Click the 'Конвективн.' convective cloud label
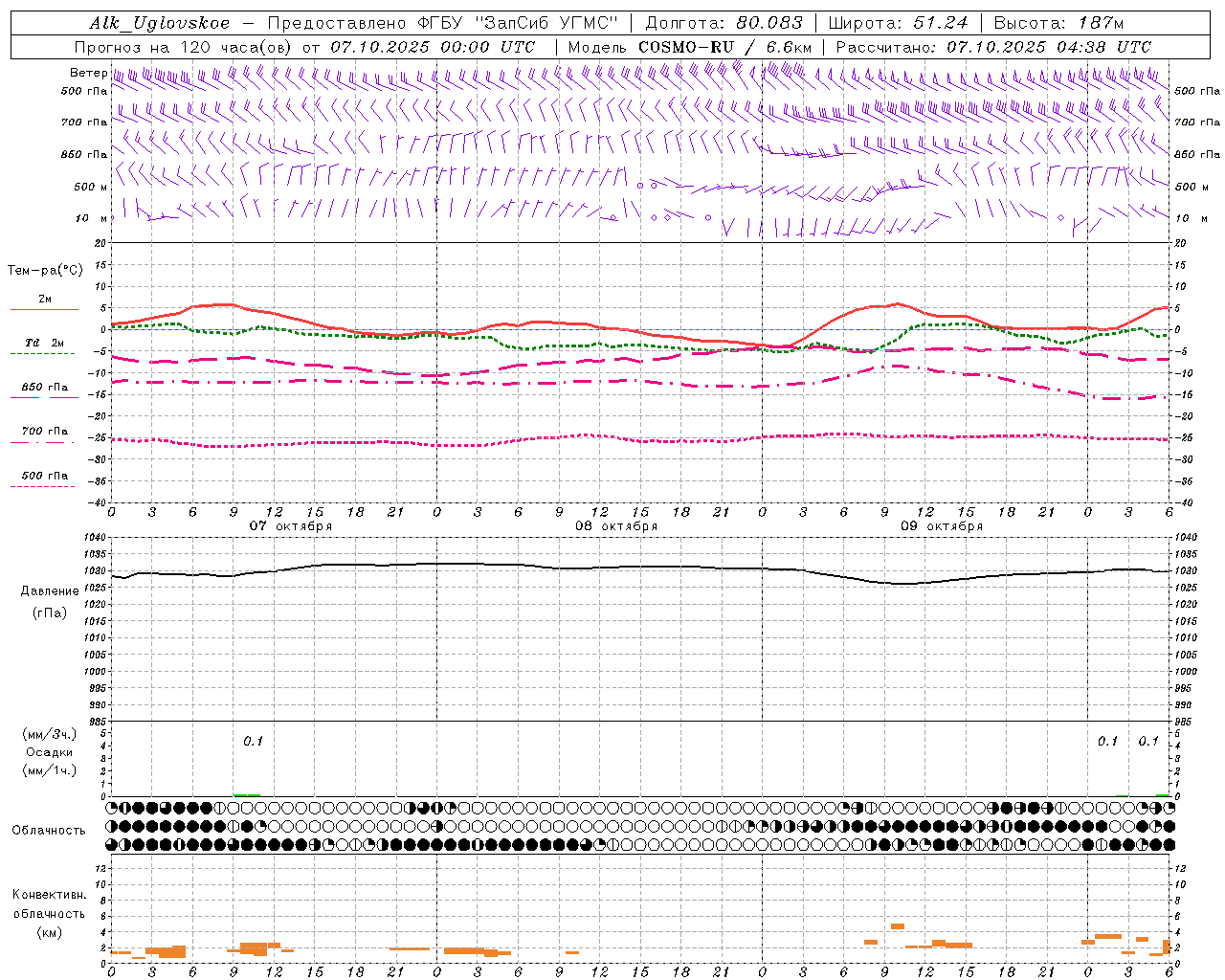 49,895
